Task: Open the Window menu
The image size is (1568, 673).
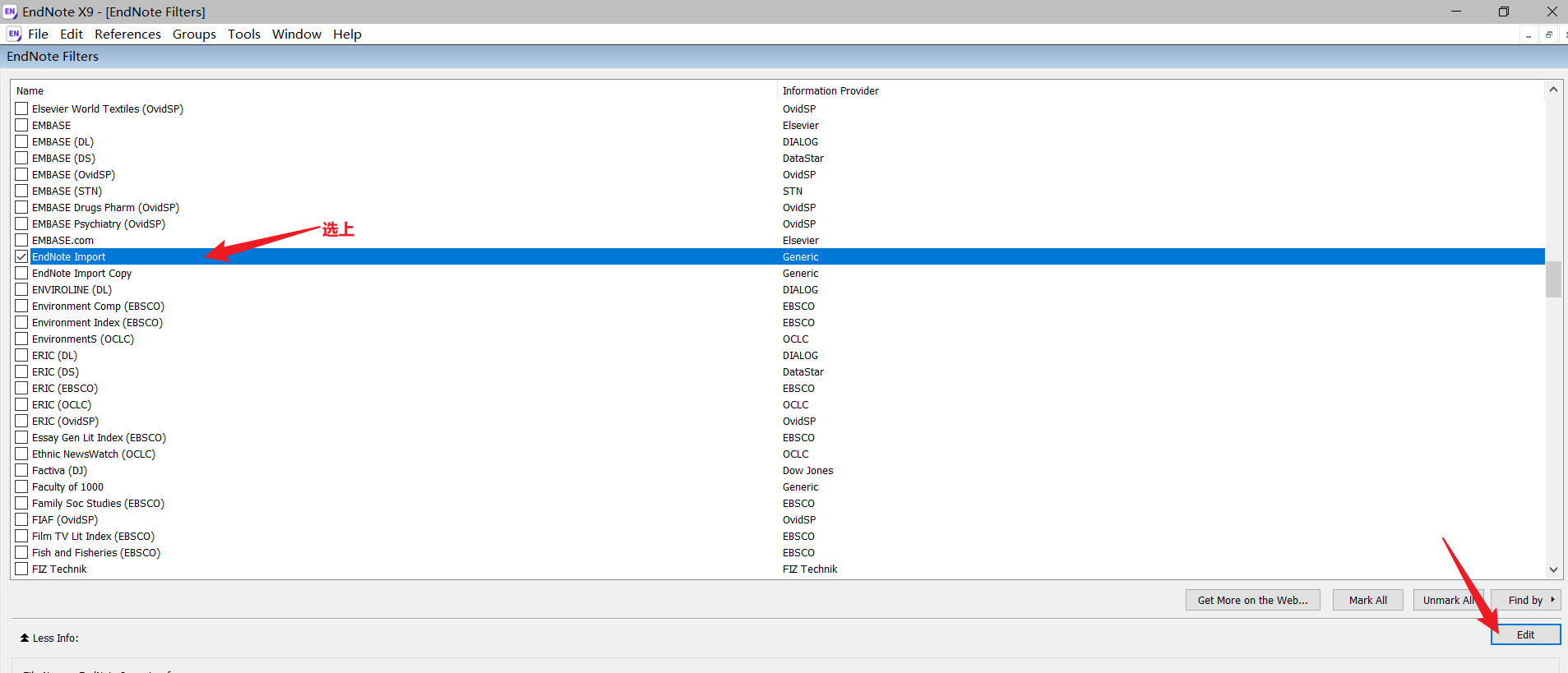Action: (297, 34)
